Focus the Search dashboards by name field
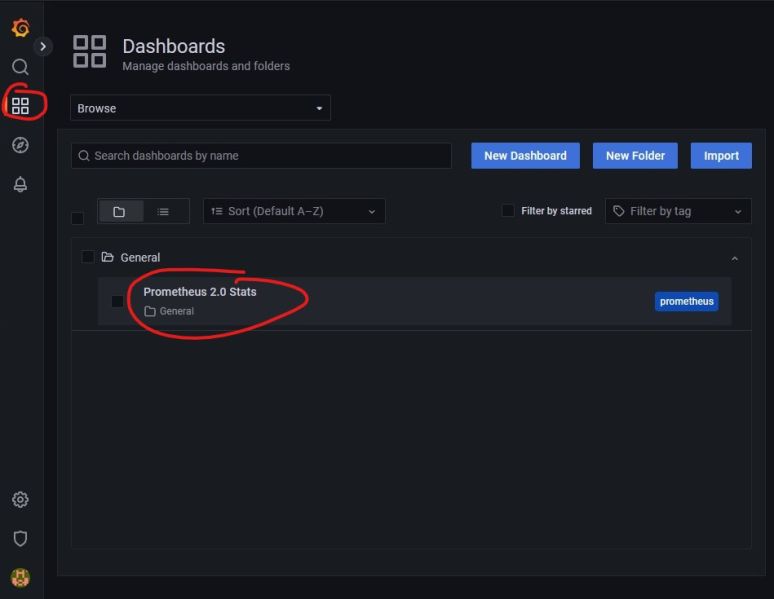The width and height of the screenshot is (774, 599). click(x=261, y=156)
